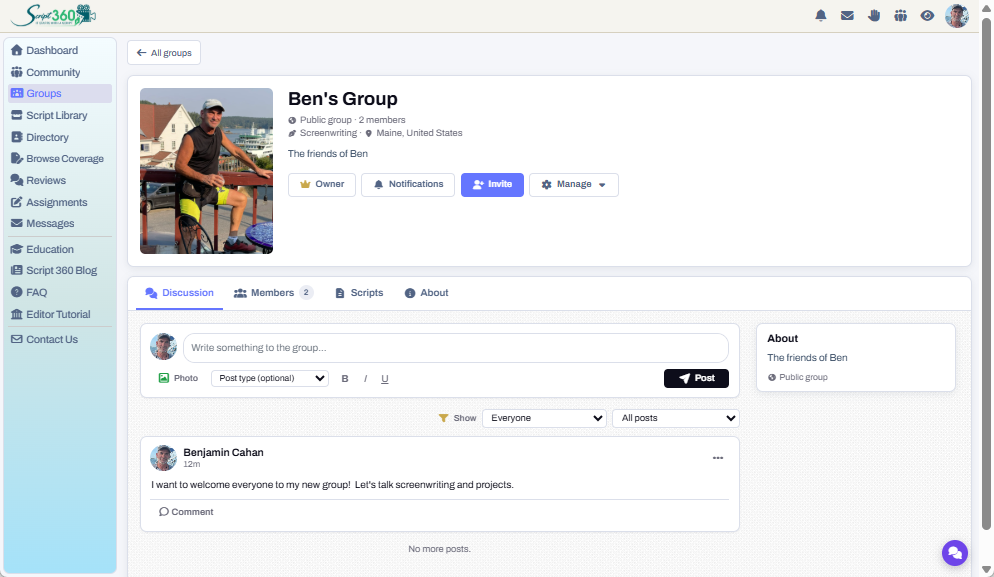
Task: Click the Show filter funnel icon
Action: (444, 418)
